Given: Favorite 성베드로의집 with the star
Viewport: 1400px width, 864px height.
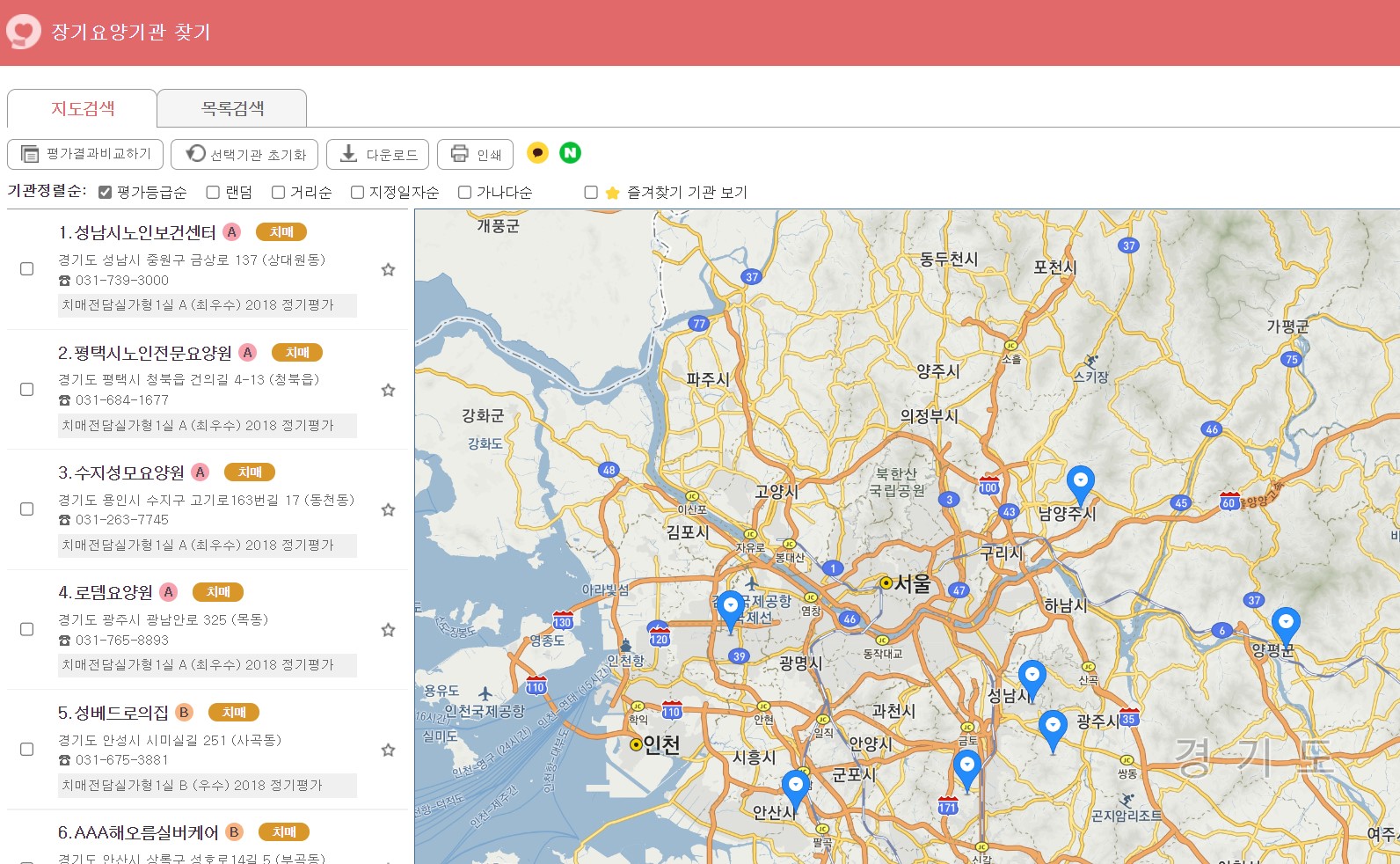Looking at the screenshot, I should 388,751.
